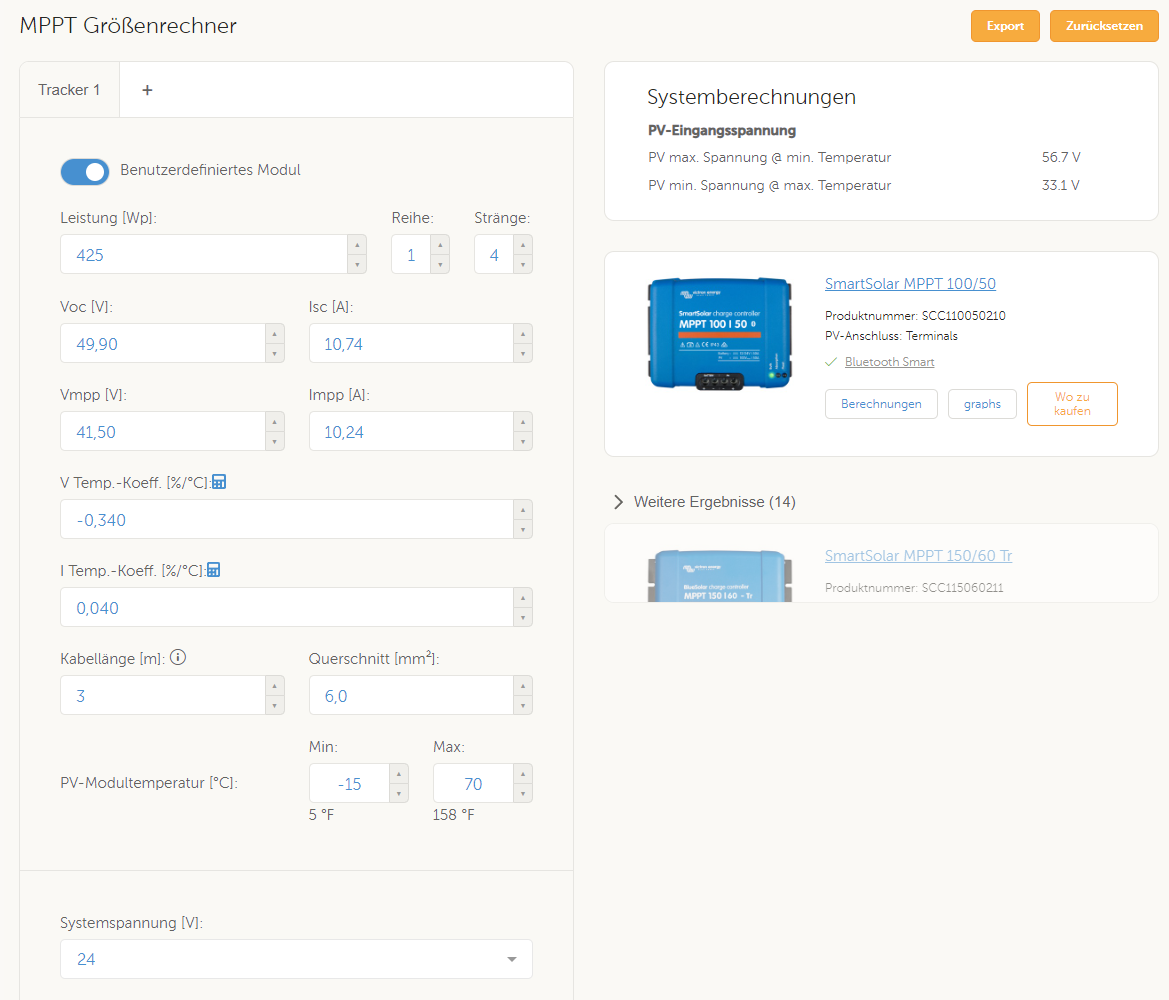Increase Reihe count
Image resolution: width=1169 pixels, height=1000 pixels.
(440, 245)
